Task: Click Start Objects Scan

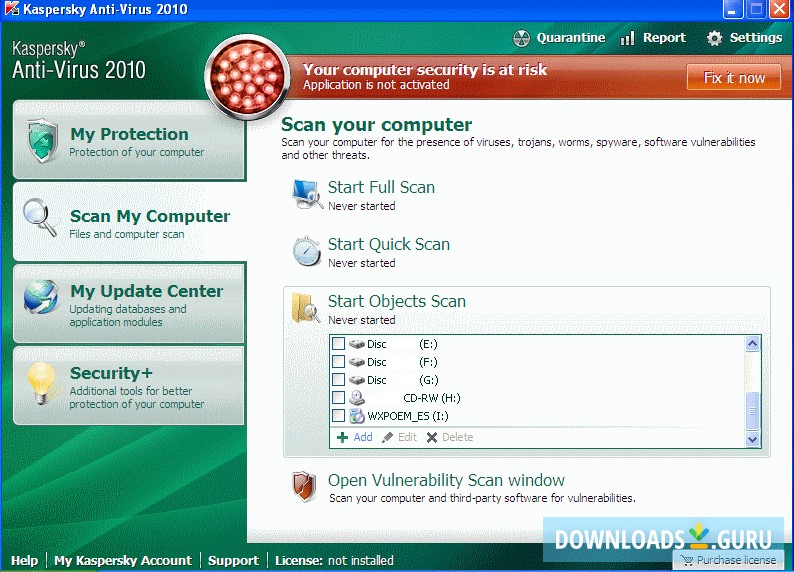Action: tap(397, 302)
